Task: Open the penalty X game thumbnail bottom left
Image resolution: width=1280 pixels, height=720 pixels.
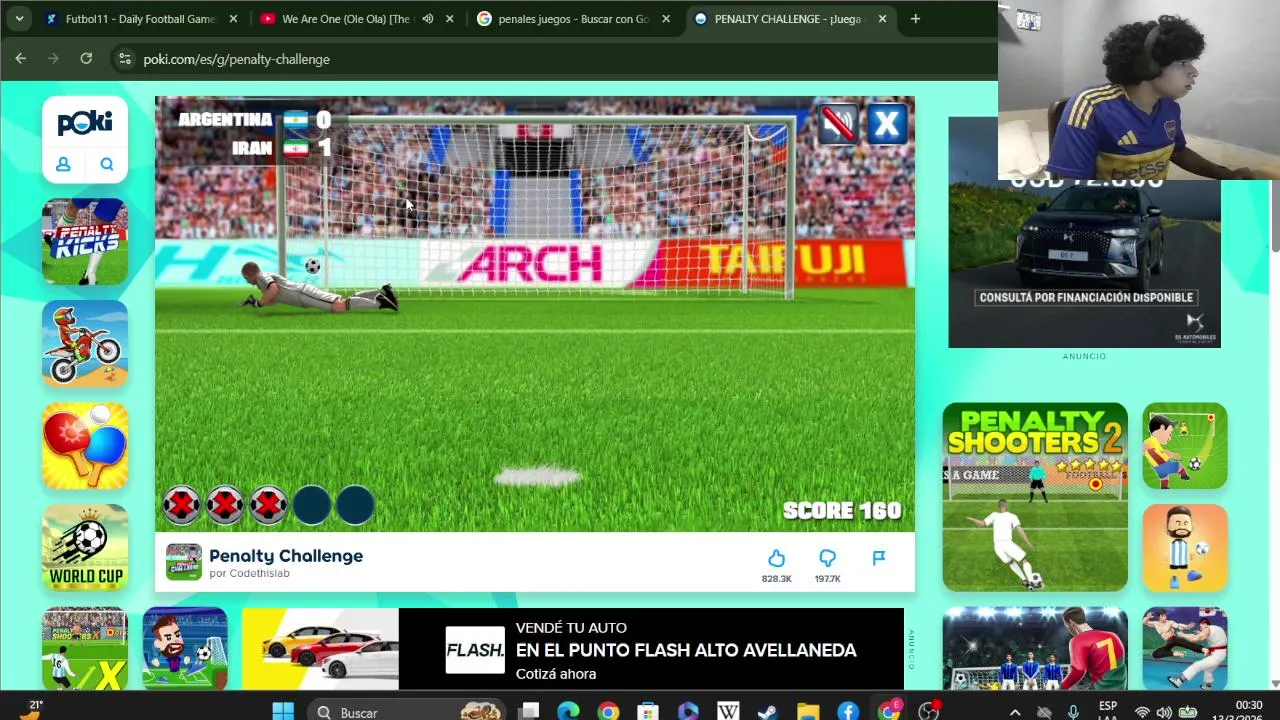Action: pyautogui.click(x=85, y=649)
